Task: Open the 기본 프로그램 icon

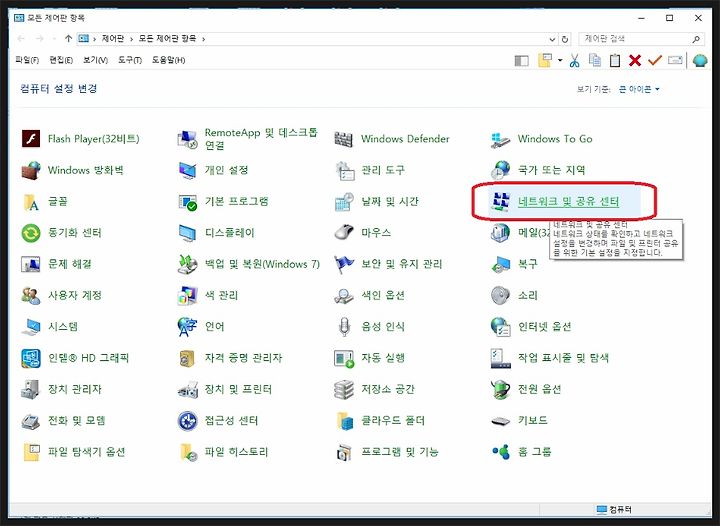Action: (187, 201)
